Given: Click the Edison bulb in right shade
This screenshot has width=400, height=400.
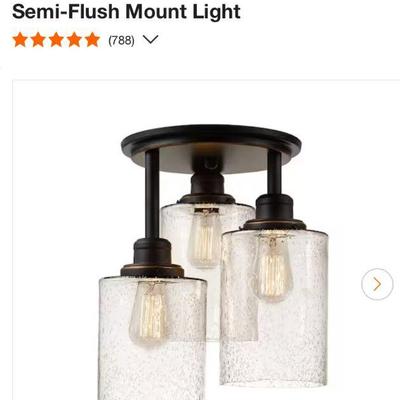Looking at the screenshot, I should [x=272, y=268].
